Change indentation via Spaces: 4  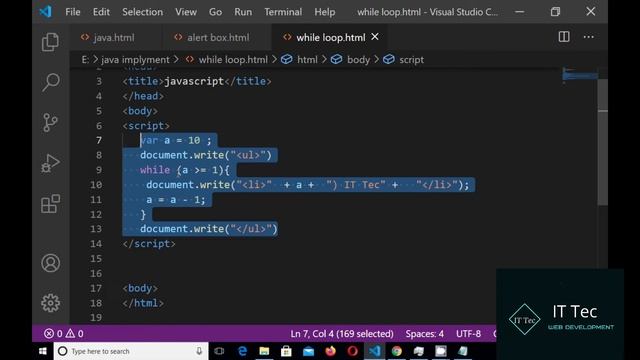pyautogui.click(x=424, y=333)
